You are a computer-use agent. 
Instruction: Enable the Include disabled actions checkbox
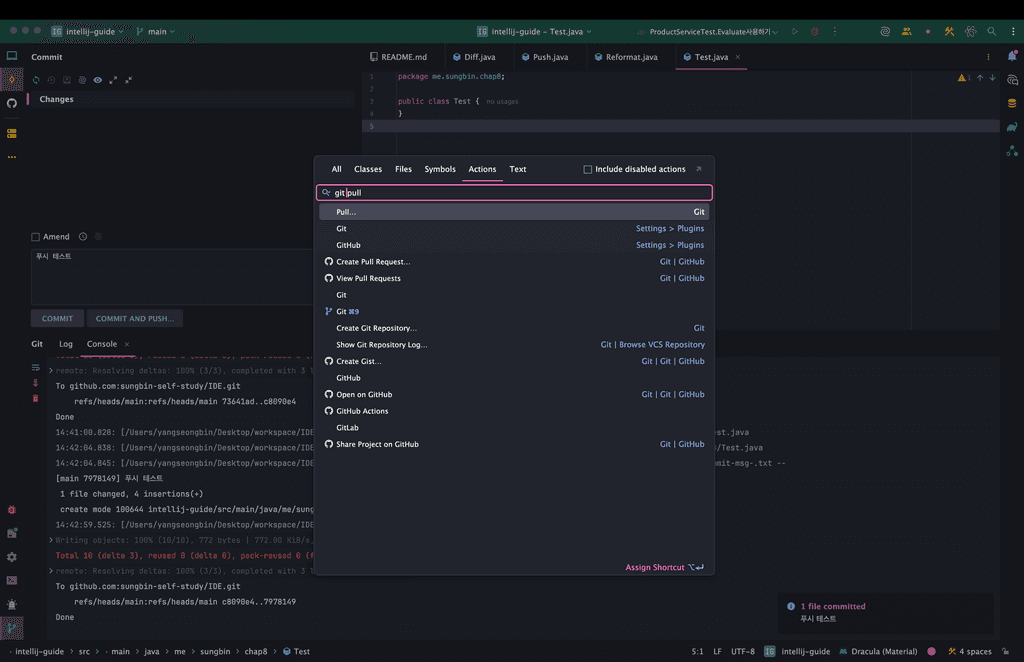[588, 170]
